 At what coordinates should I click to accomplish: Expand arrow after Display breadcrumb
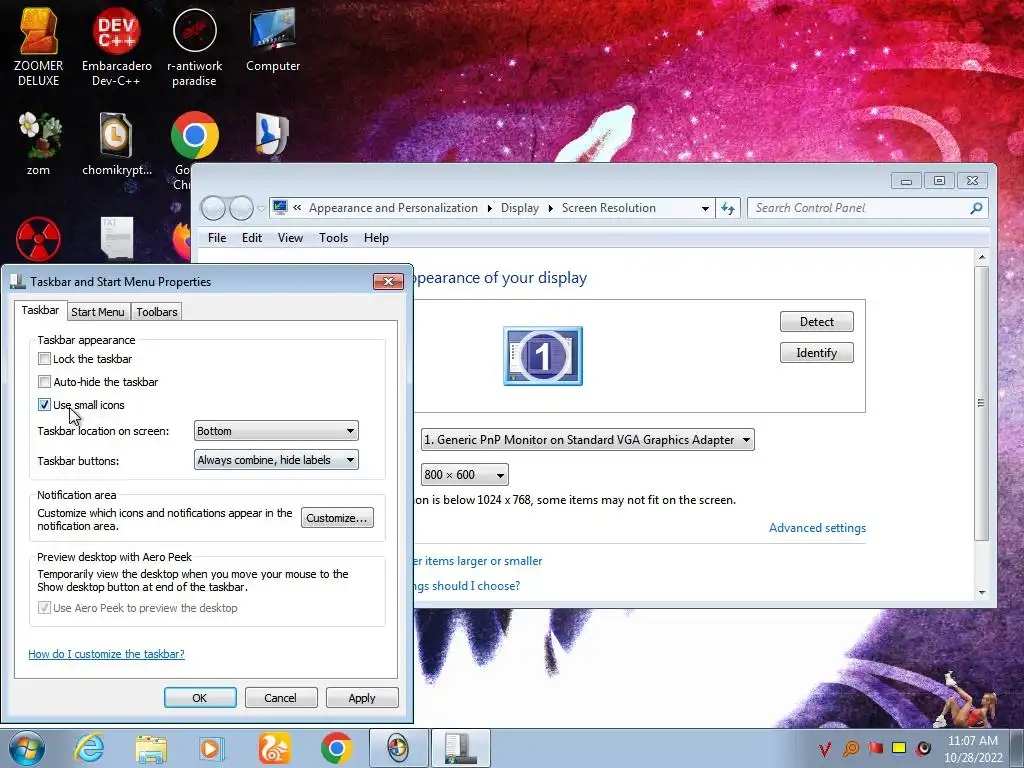click(x=551, y=208)
